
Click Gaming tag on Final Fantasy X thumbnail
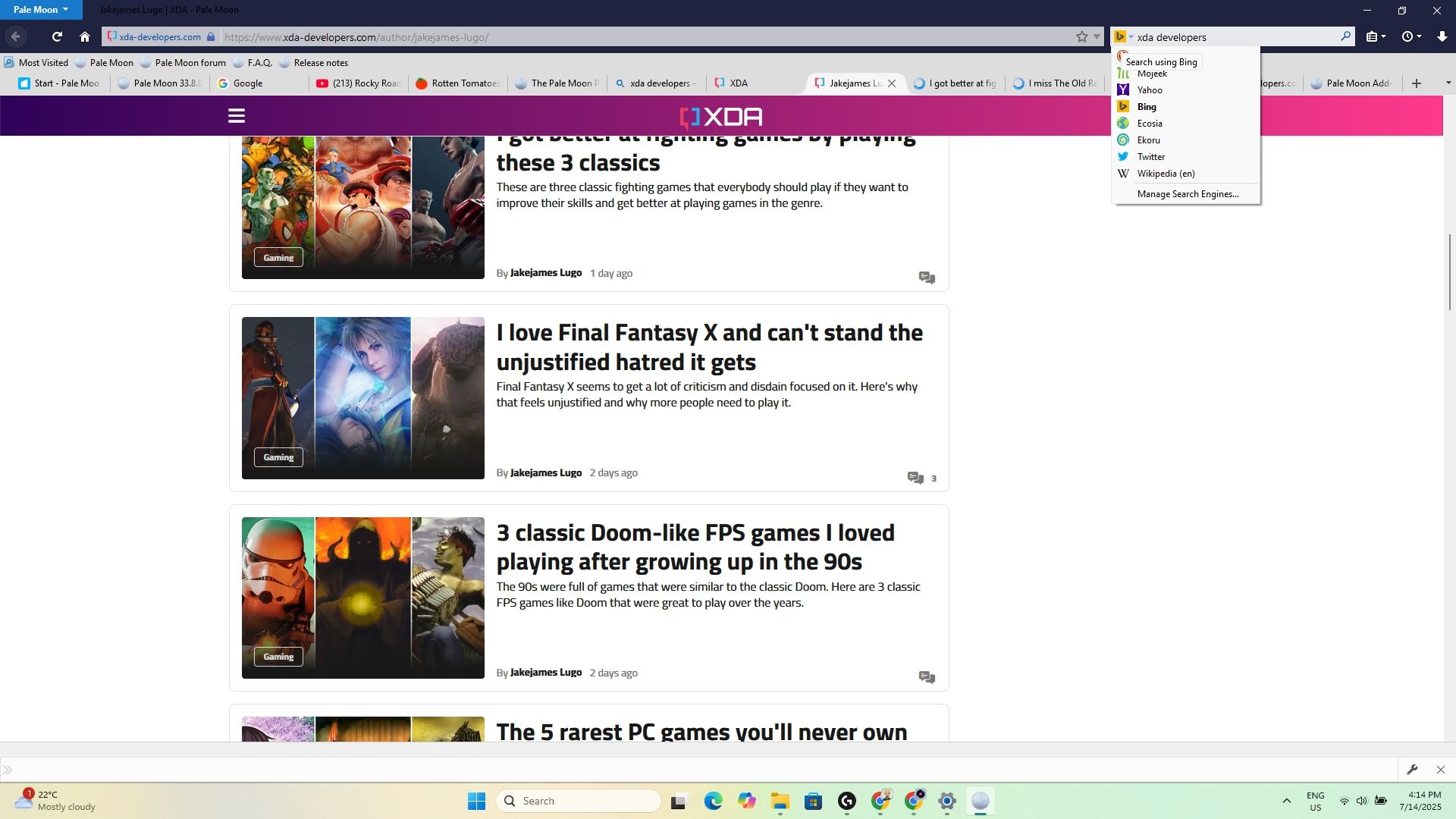278,457
